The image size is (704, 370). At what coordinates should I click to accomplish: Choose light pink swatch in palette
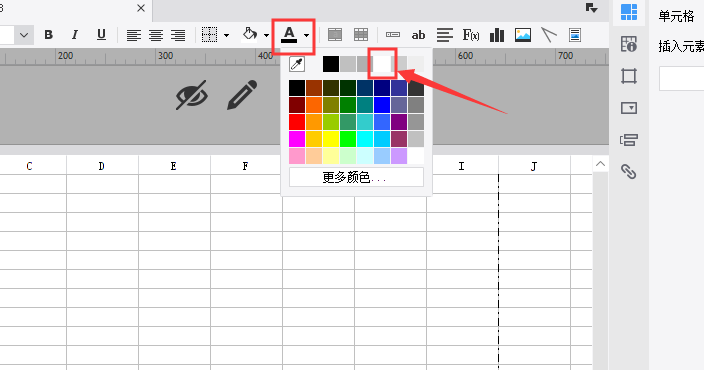297,156
